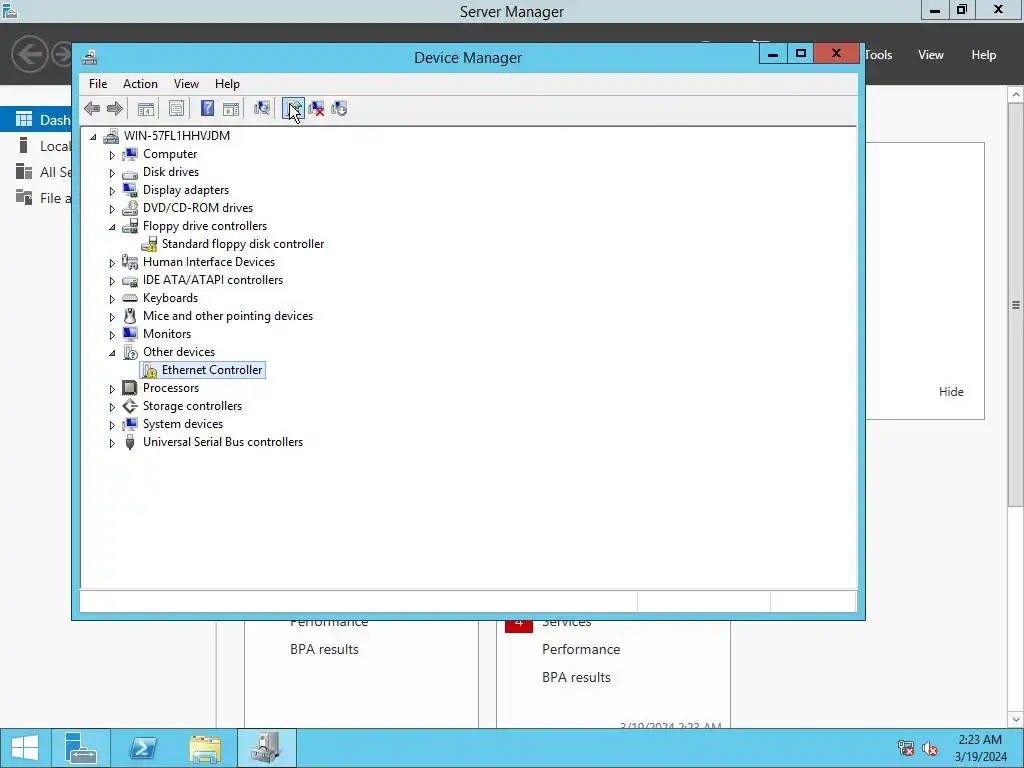Select the System devices label

183,424
